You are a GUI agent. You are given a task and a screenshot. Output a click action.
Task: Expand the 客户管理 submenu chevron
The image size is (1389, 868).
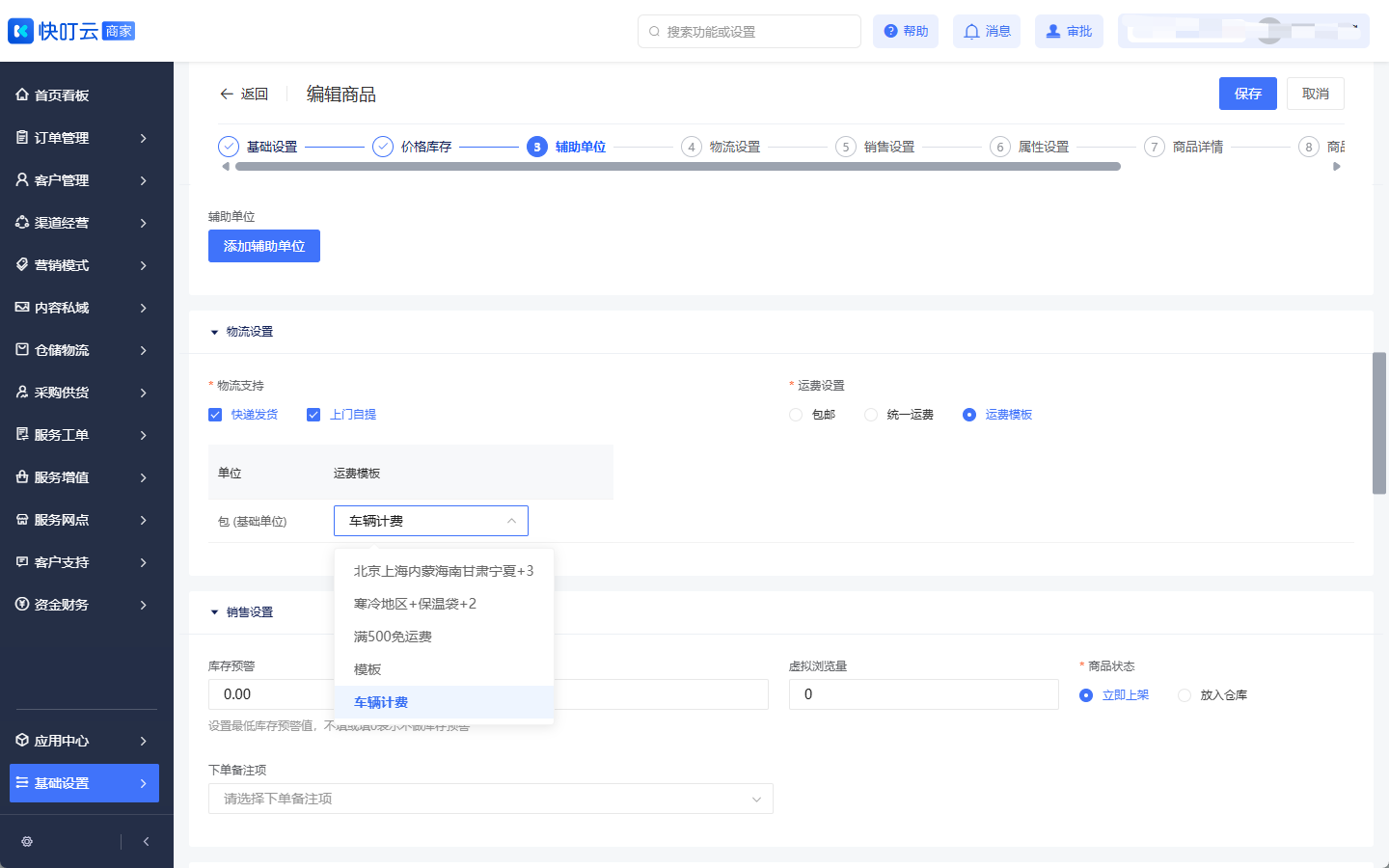(143, 180)
